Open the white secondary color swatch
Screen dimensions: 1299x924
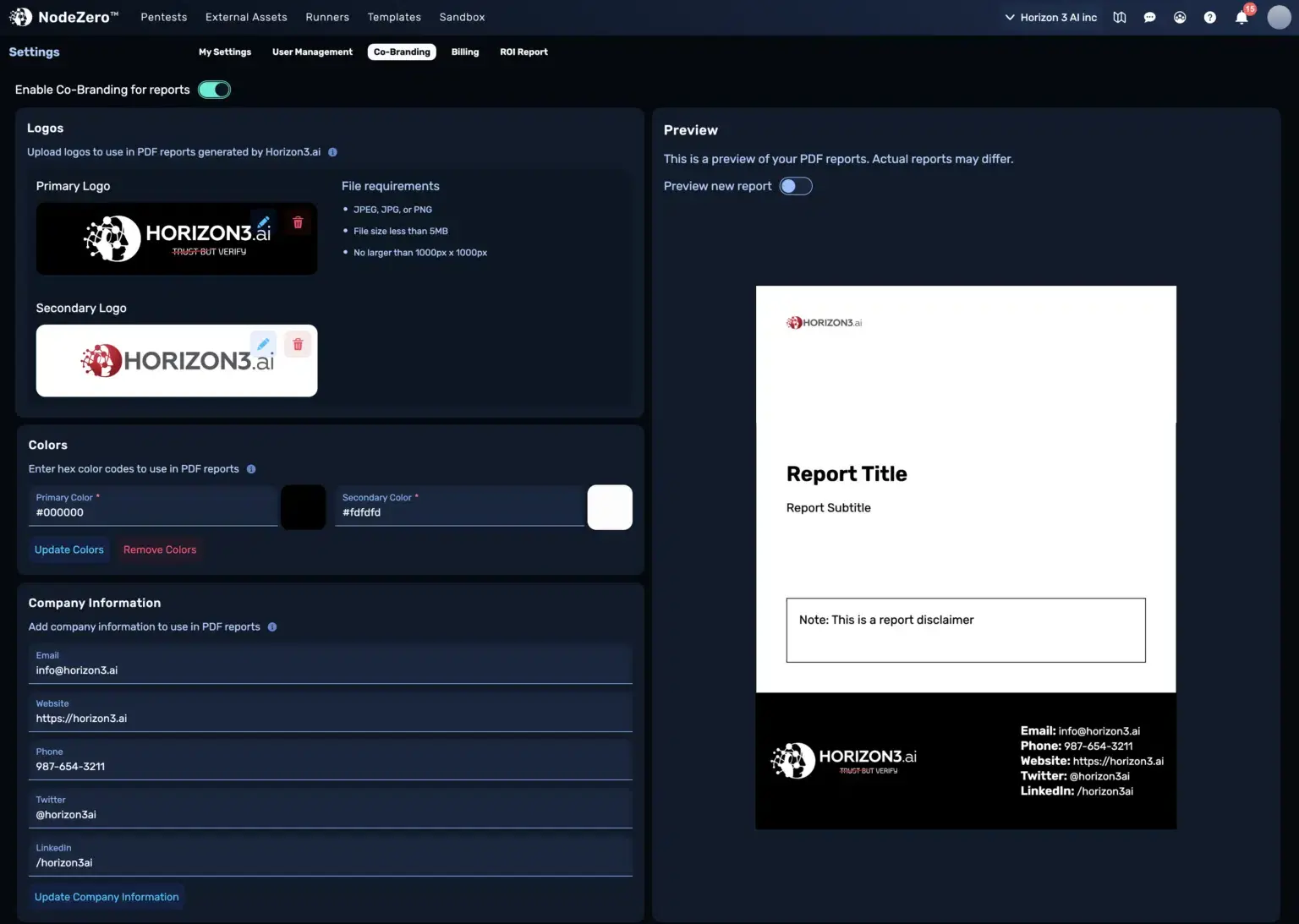[x=610, y=507]
